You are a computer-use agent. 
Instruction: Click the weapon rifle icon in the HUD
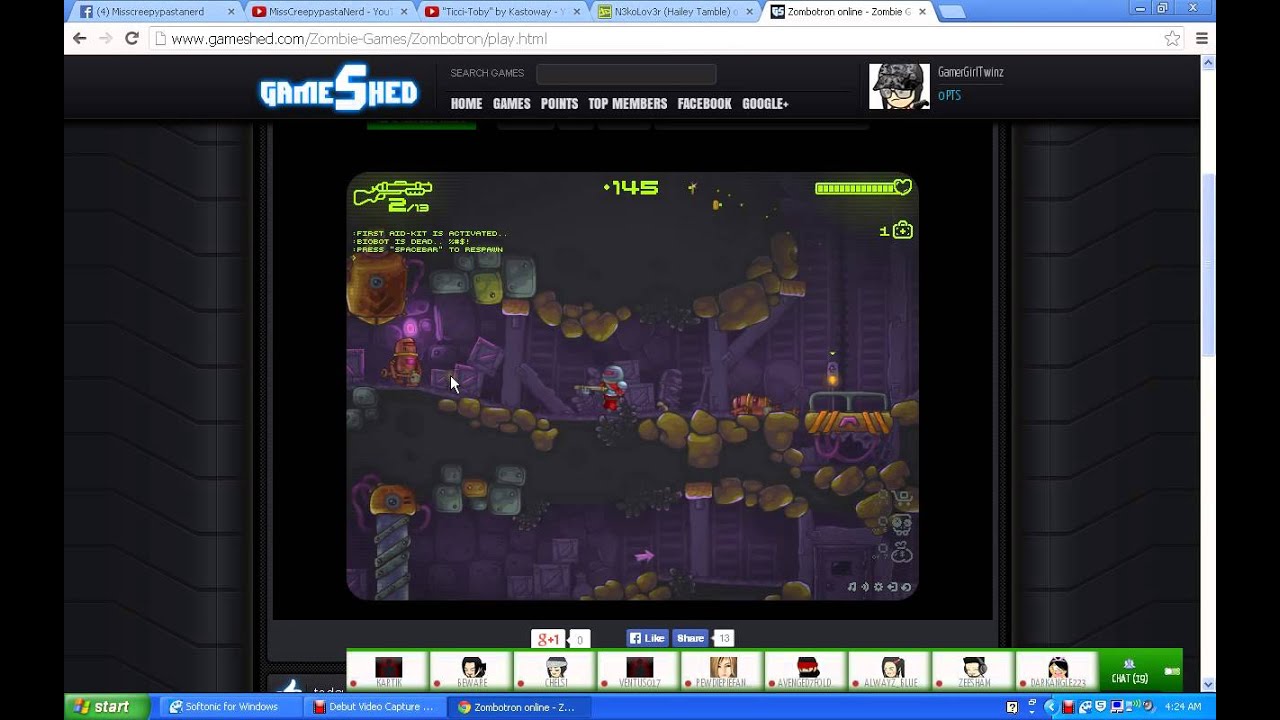(392, 192)
